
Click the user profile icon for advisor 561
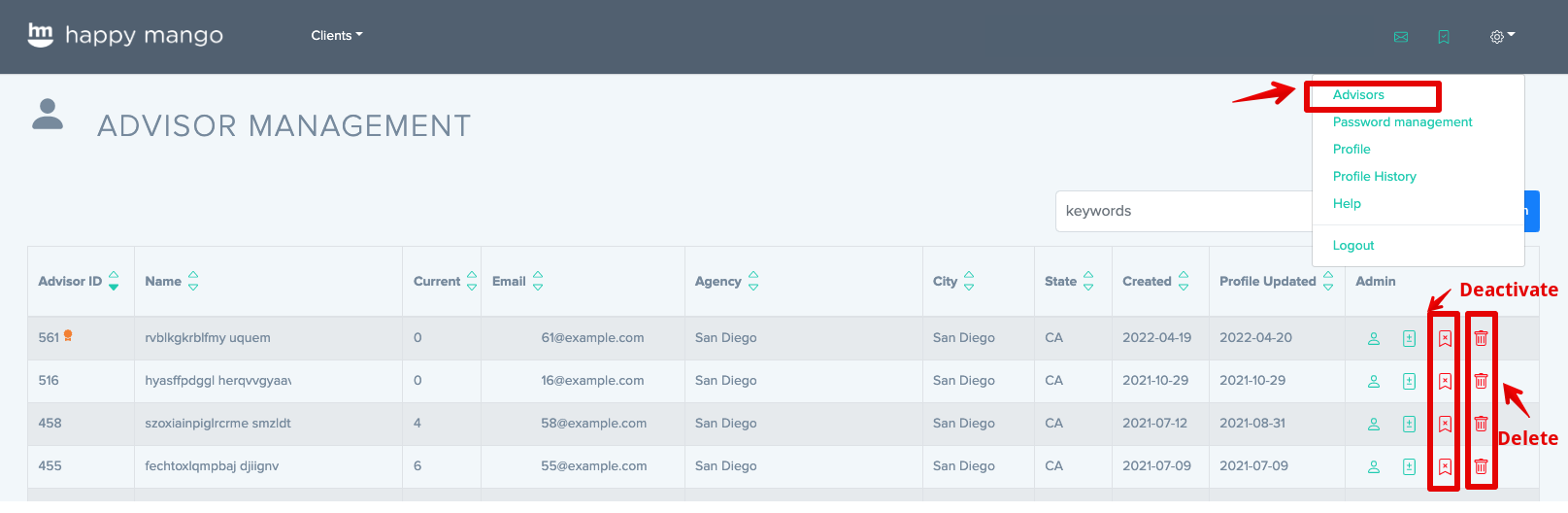pyautogui.click(x=1374, y=338)
